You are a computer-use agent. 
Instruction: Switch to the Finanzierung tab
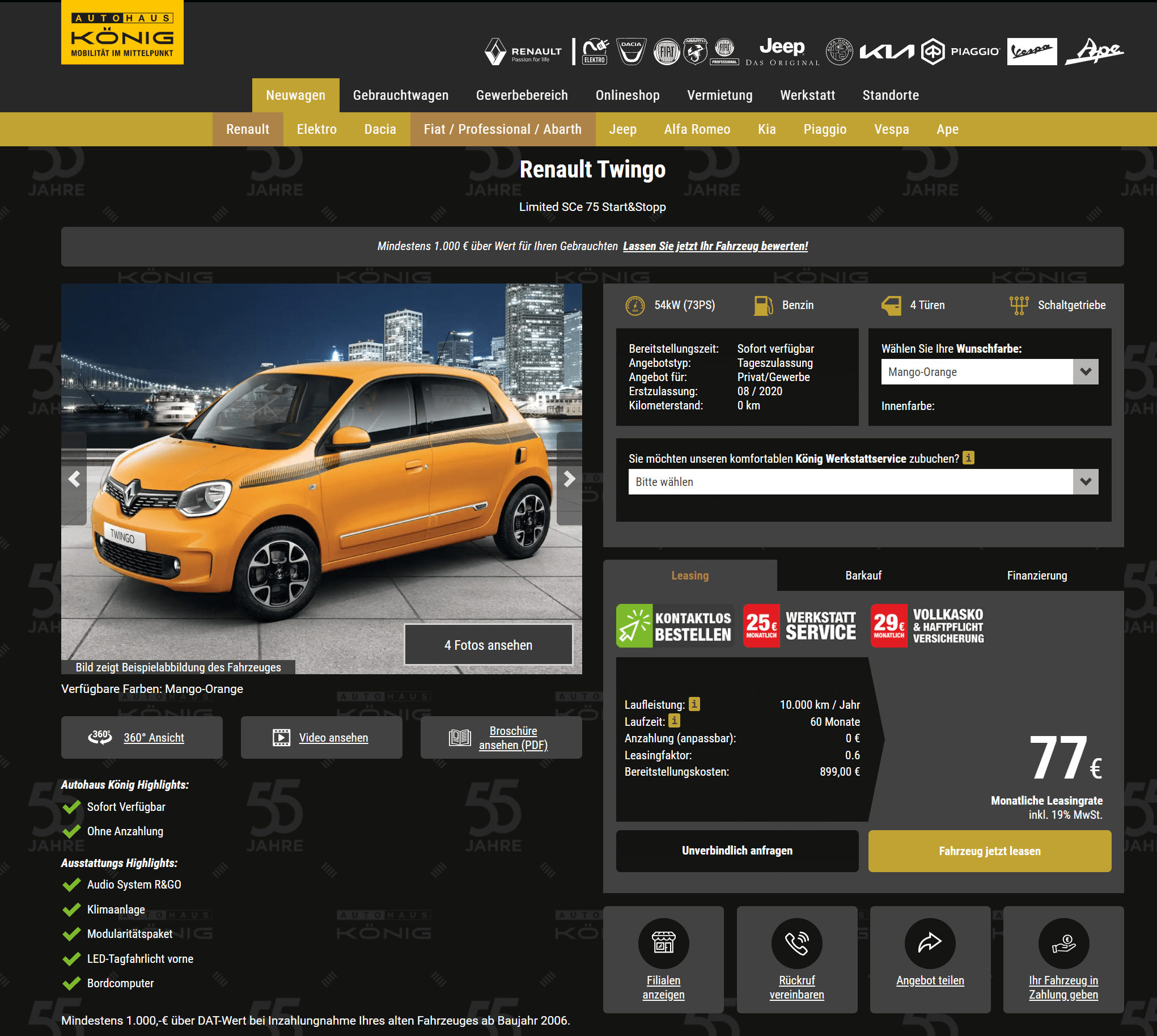coord(1037,576)
